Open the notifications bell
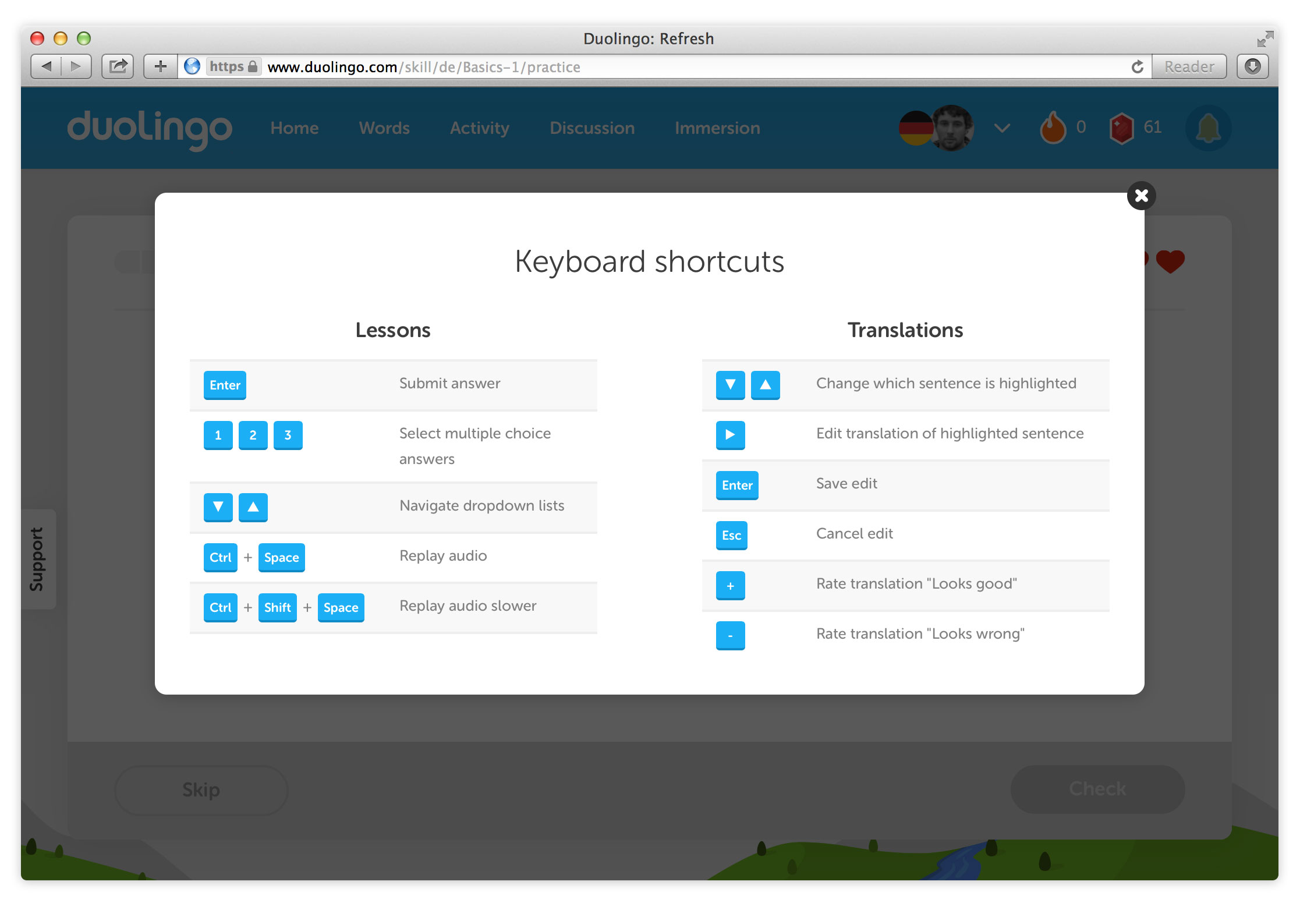 1209,128
